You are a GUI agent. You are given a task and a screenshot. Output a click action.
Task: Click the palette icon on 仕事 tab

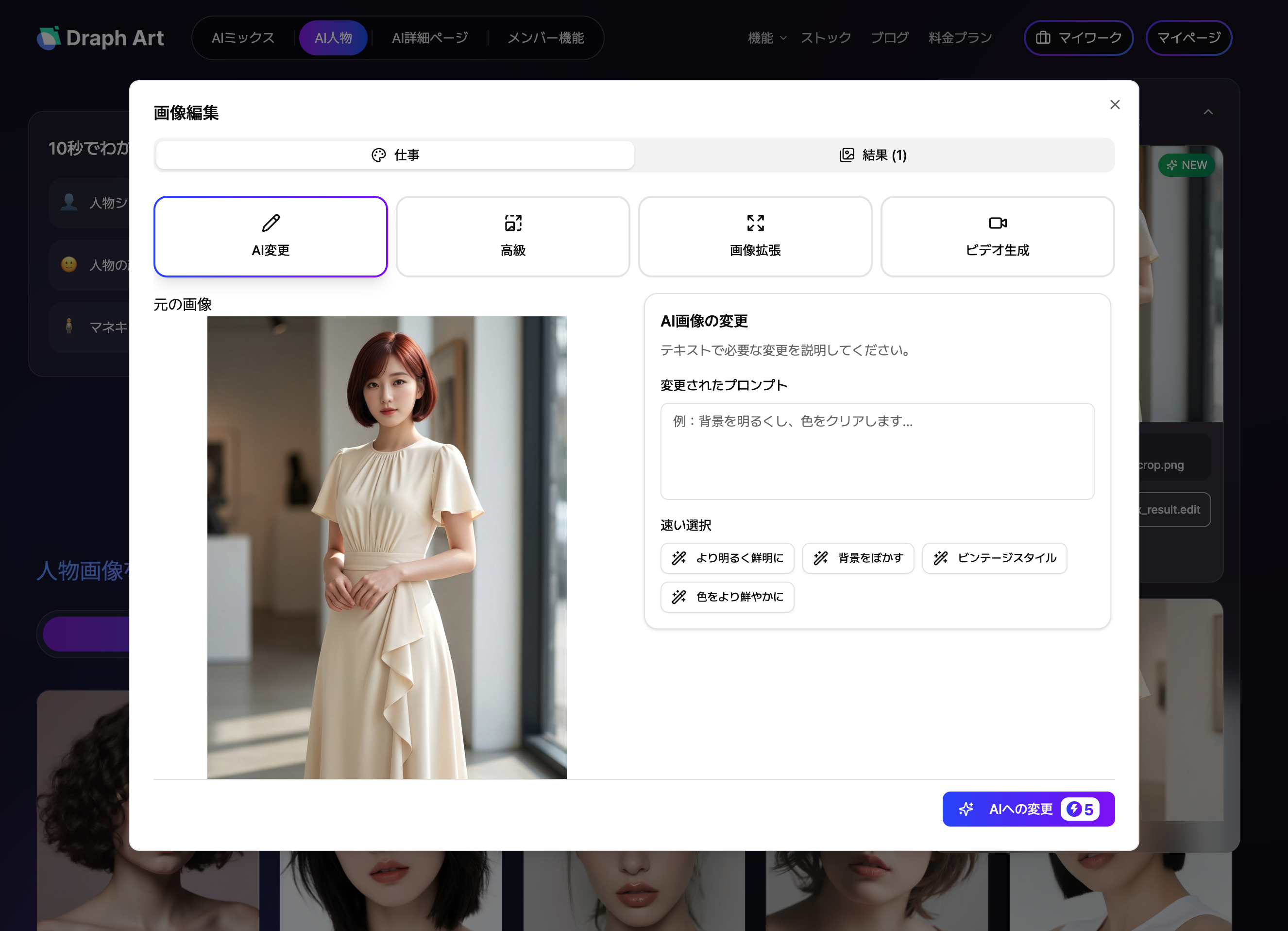(x=379, y=155)
